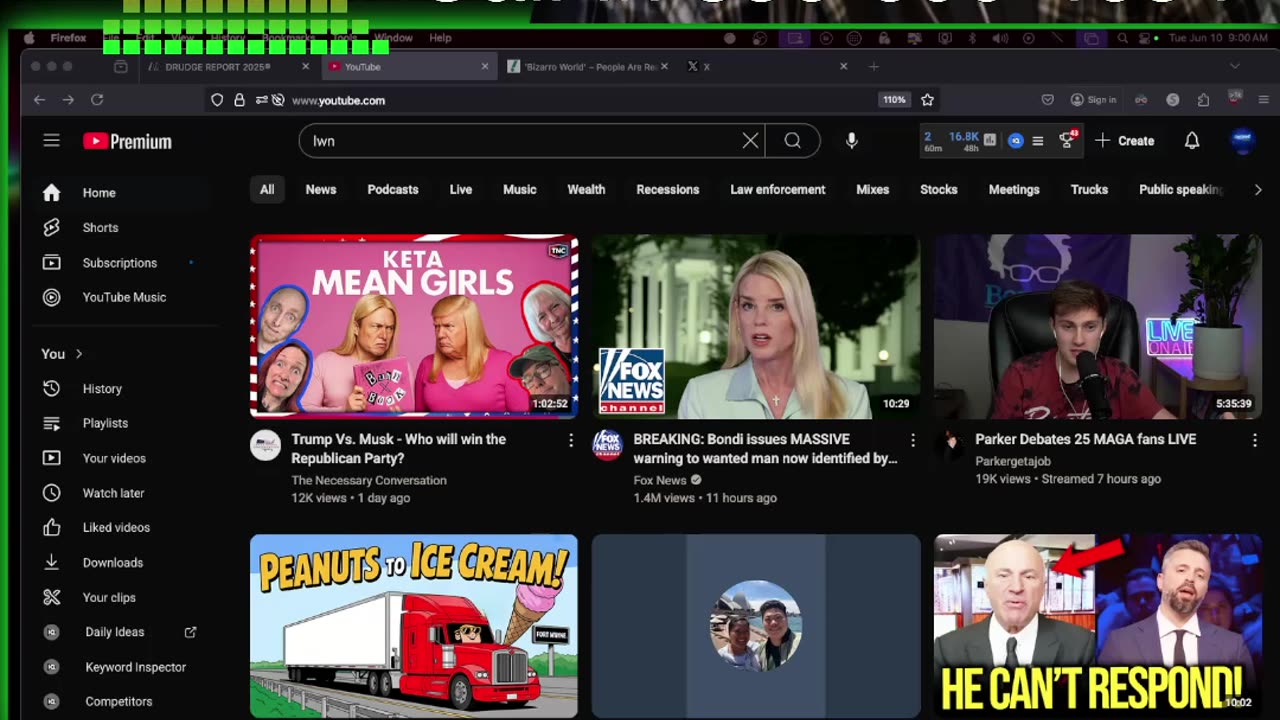
Task: Open YouTube notifications bell
Action: coord(1192,141)
